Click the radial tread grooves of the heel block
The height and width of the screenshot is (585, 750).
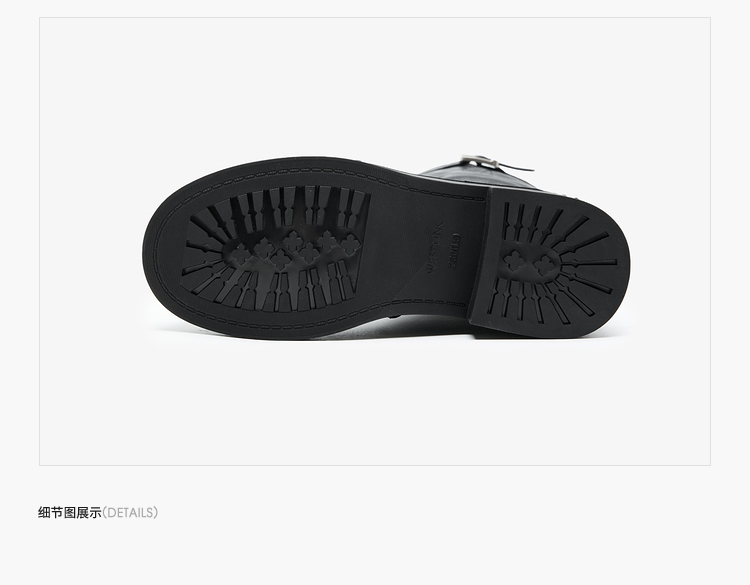[x=555, y=262]
